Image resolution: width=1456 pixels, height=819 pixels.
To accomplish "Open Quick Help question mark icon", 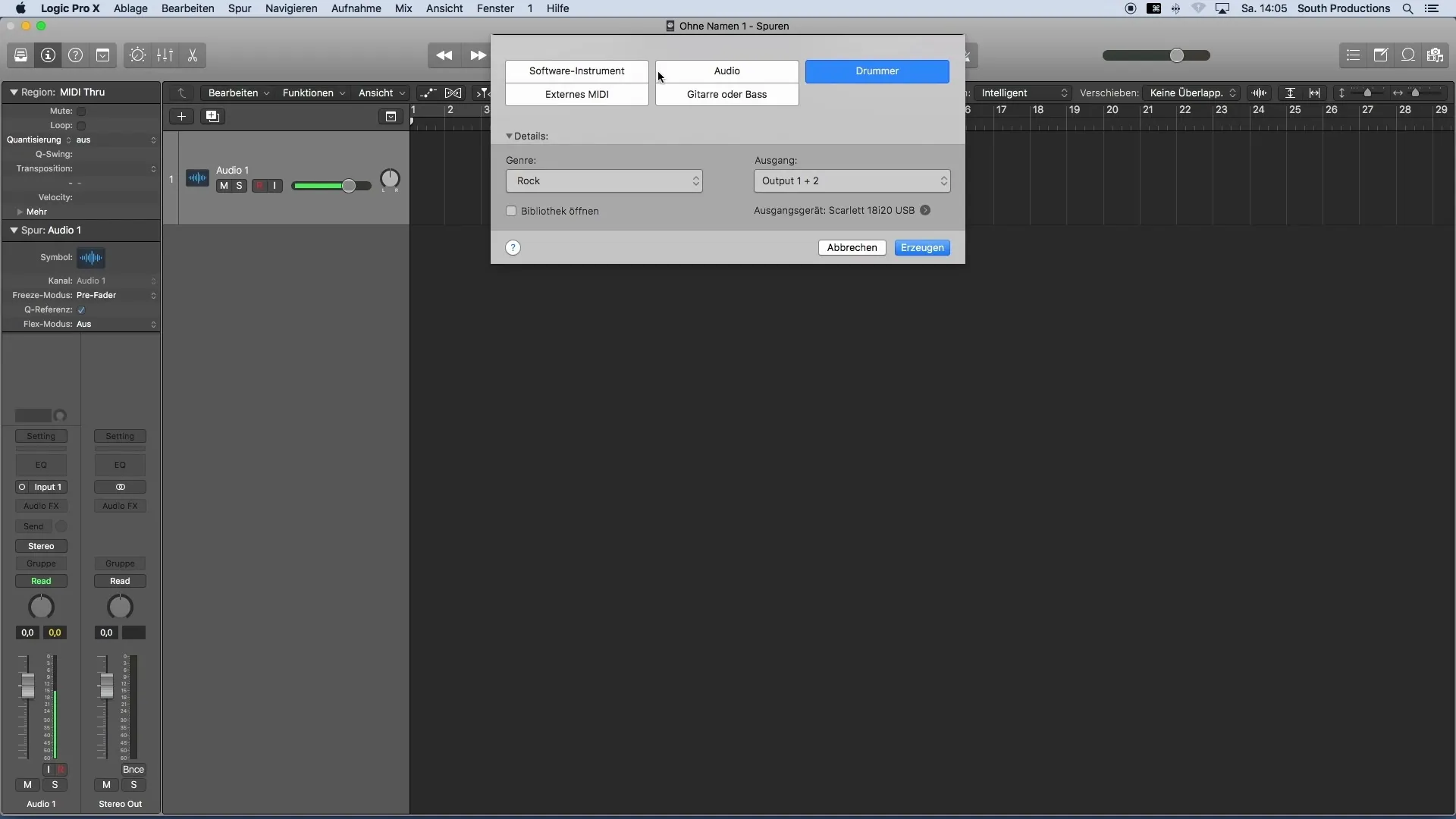I will [75, 55].
